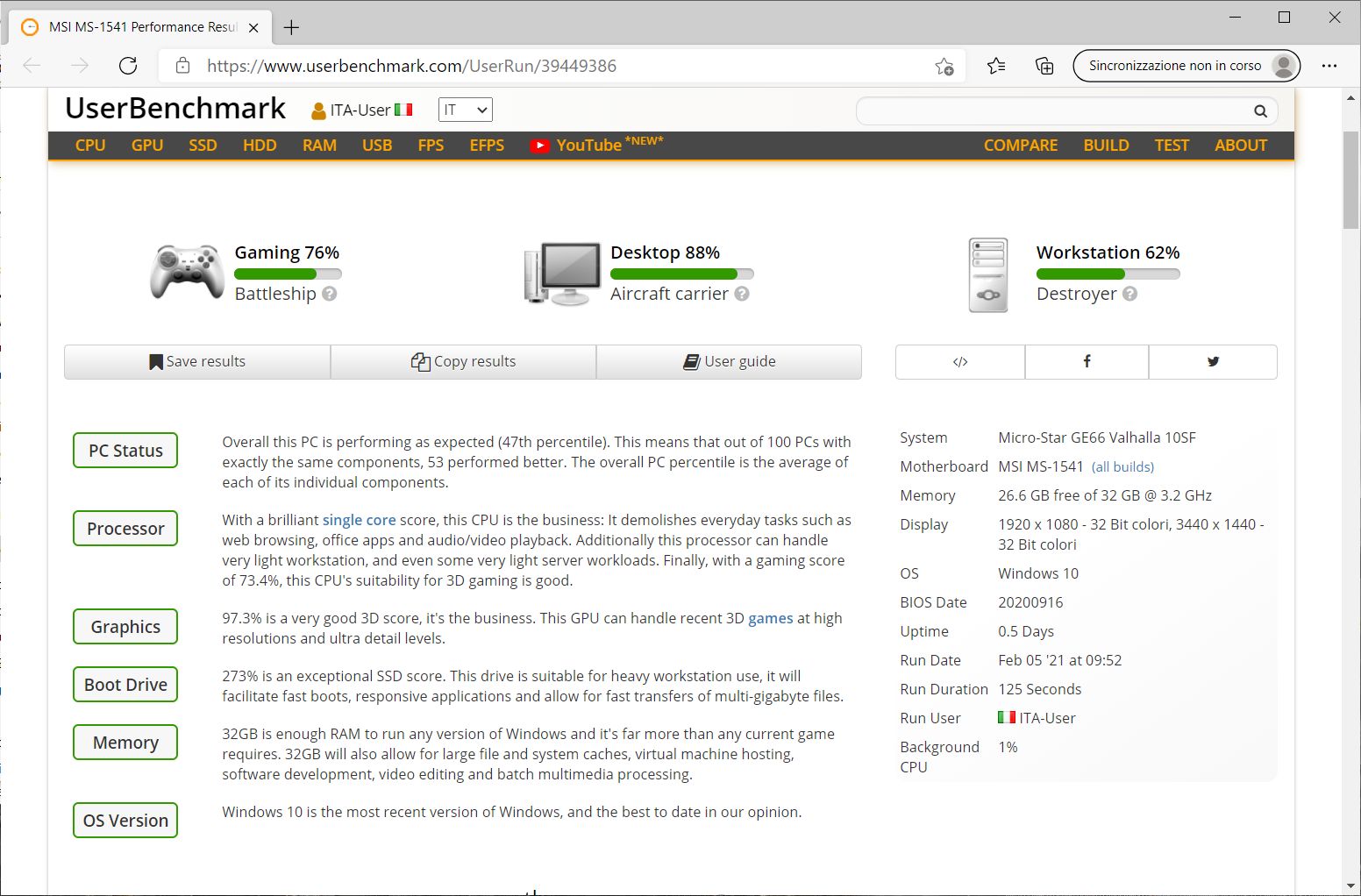Click the Battleship help question mark

point(330,294)
